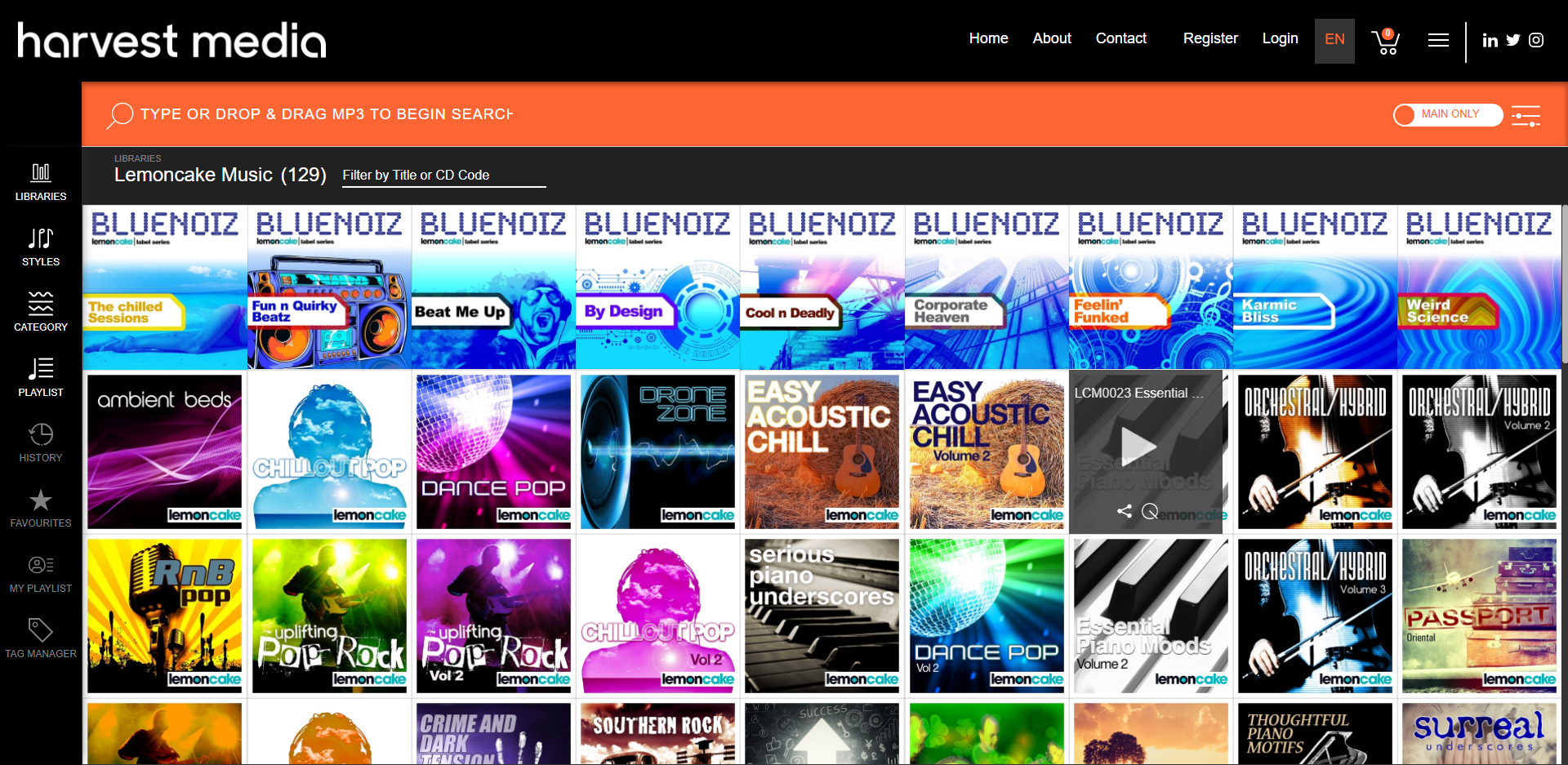The image size is (1568, 765).
Task: Open the Playlist sidebar icon
Action: 41,377
